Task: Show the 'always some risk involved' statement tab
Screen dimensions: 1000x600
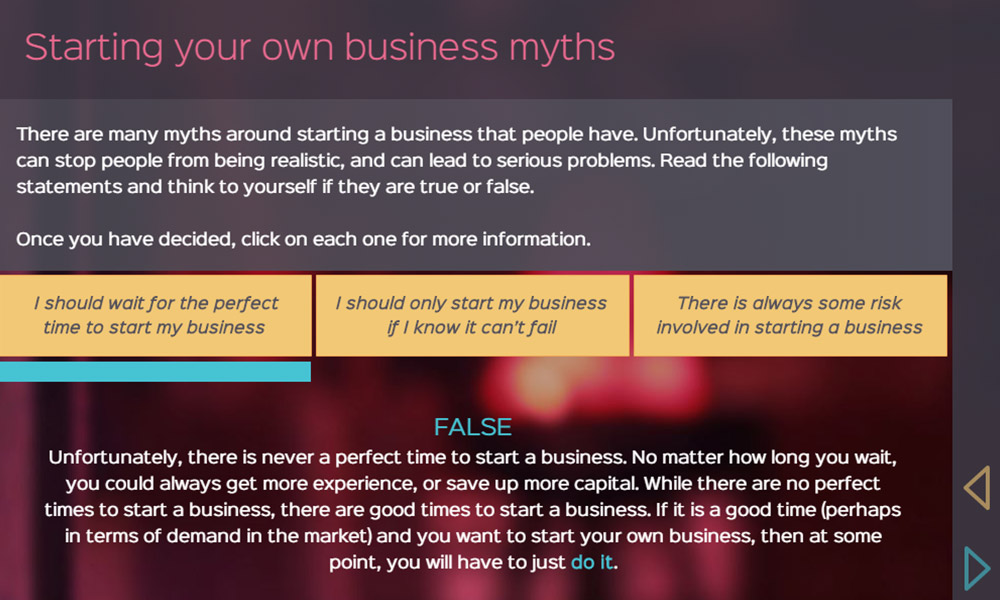Action: point(790,315)
